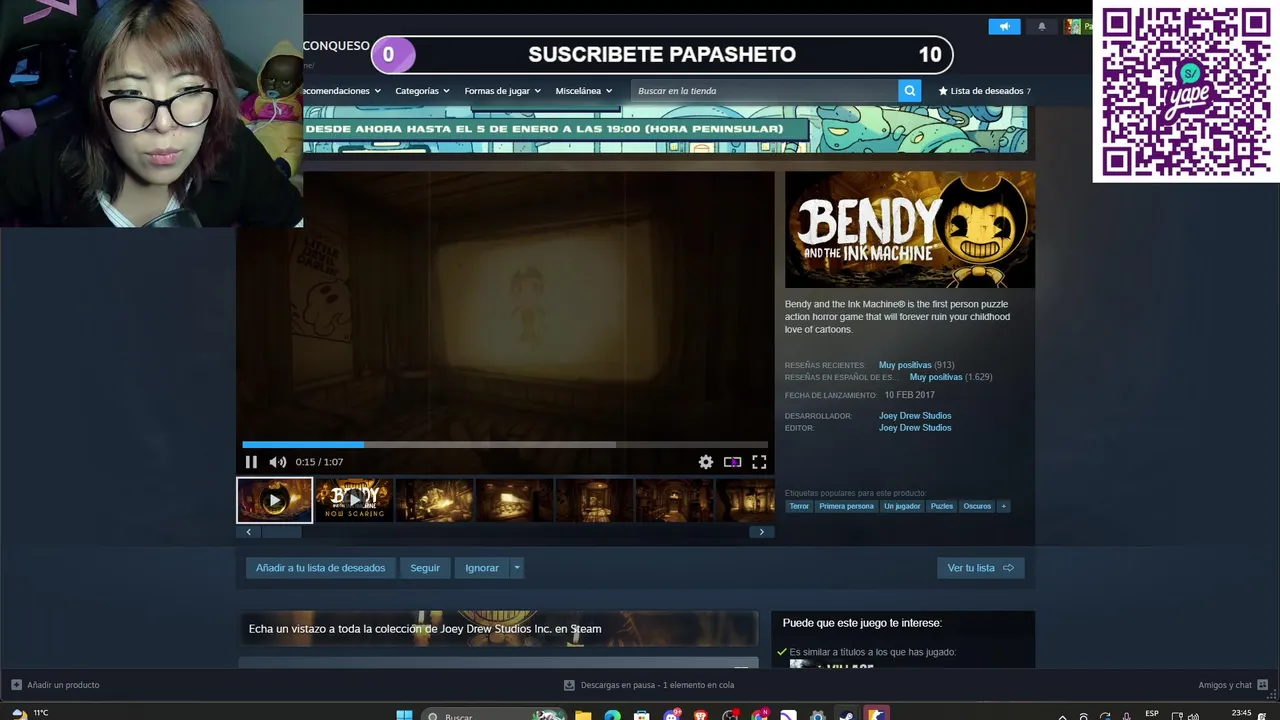Click the Windows taskbar search box
This screenshot has height=720, width=1280.
494,716
